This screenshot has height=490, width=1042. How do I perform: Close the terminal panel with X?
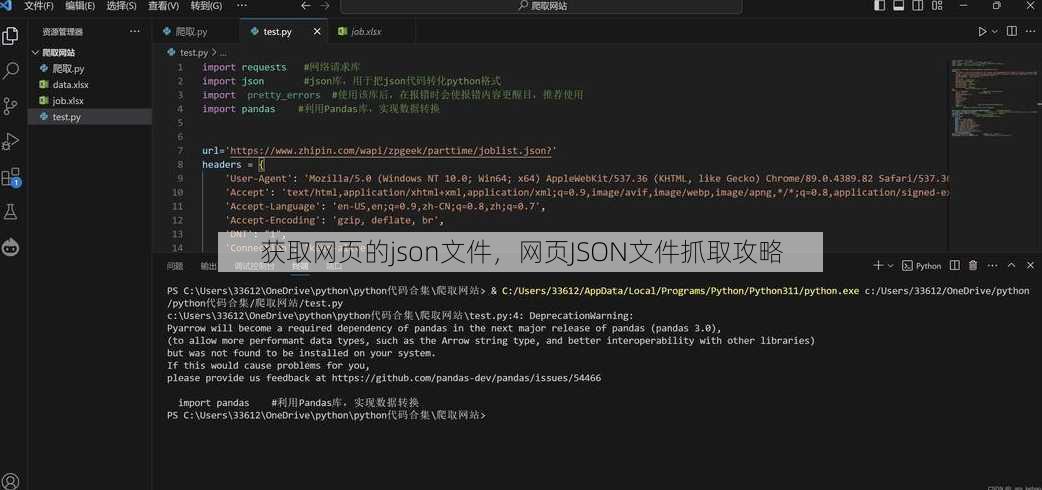click(1030, 265)
